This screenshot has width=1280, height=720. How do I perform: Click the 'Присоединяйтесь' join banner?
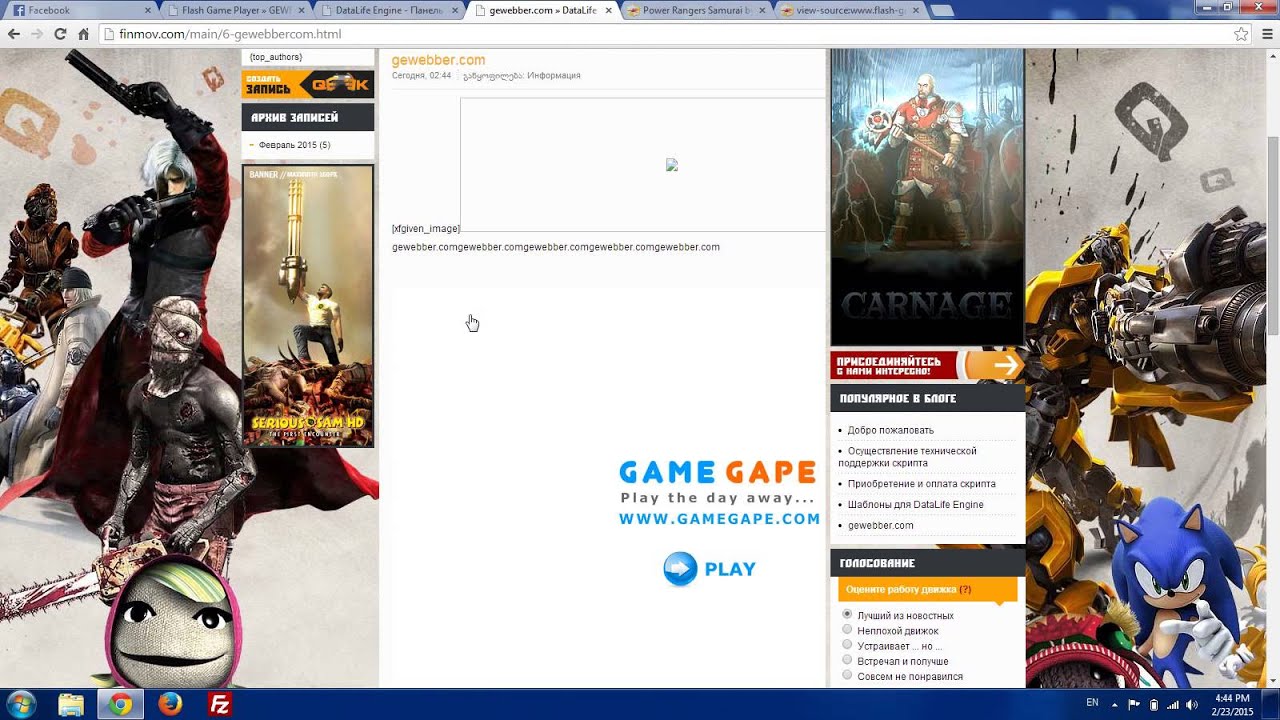click(x=926, y=365)
